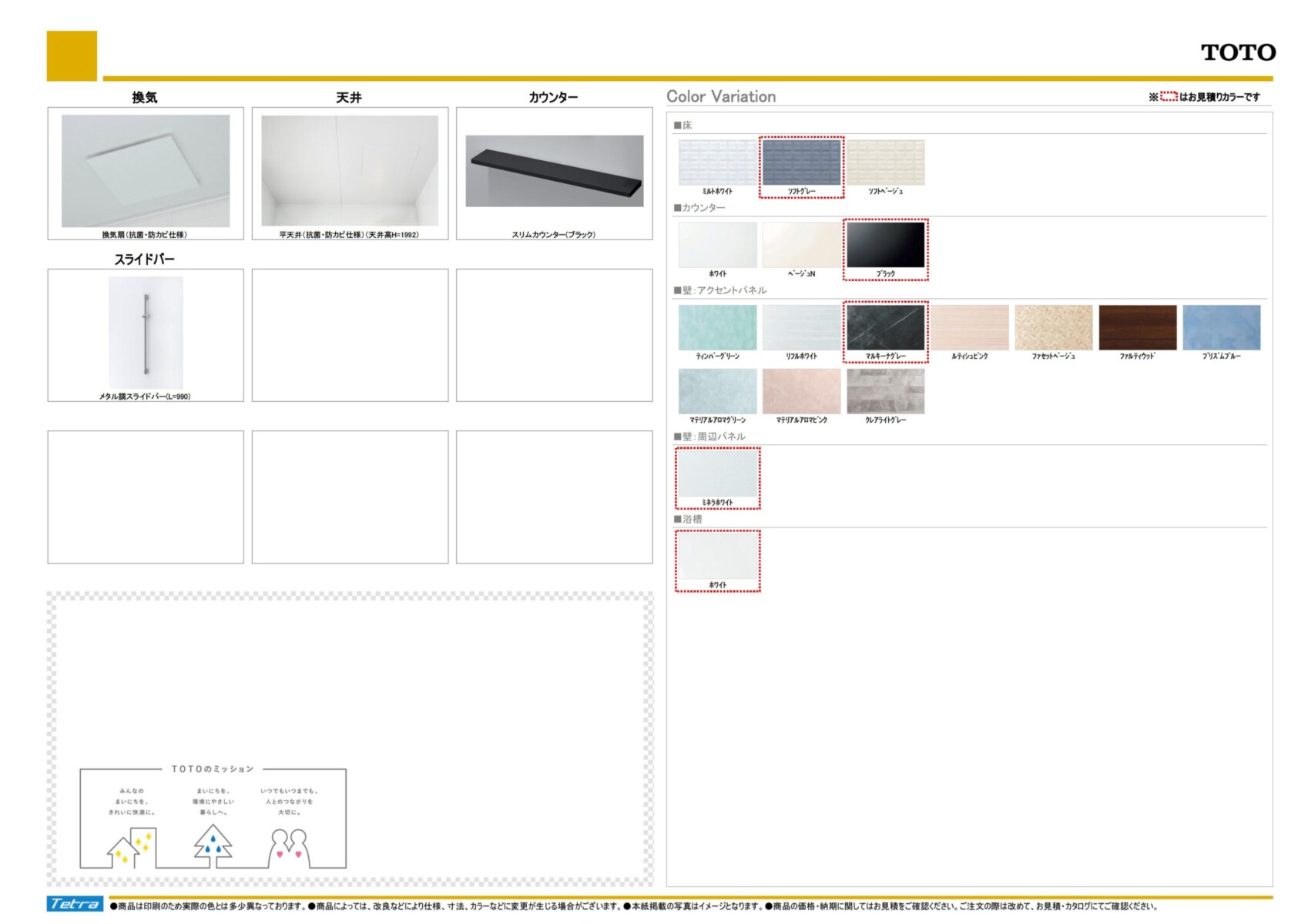The width and height of the screenshot is (1308, 924).
Task: Pick the ホワイト counter color swatch
Action: pos(717,245)
